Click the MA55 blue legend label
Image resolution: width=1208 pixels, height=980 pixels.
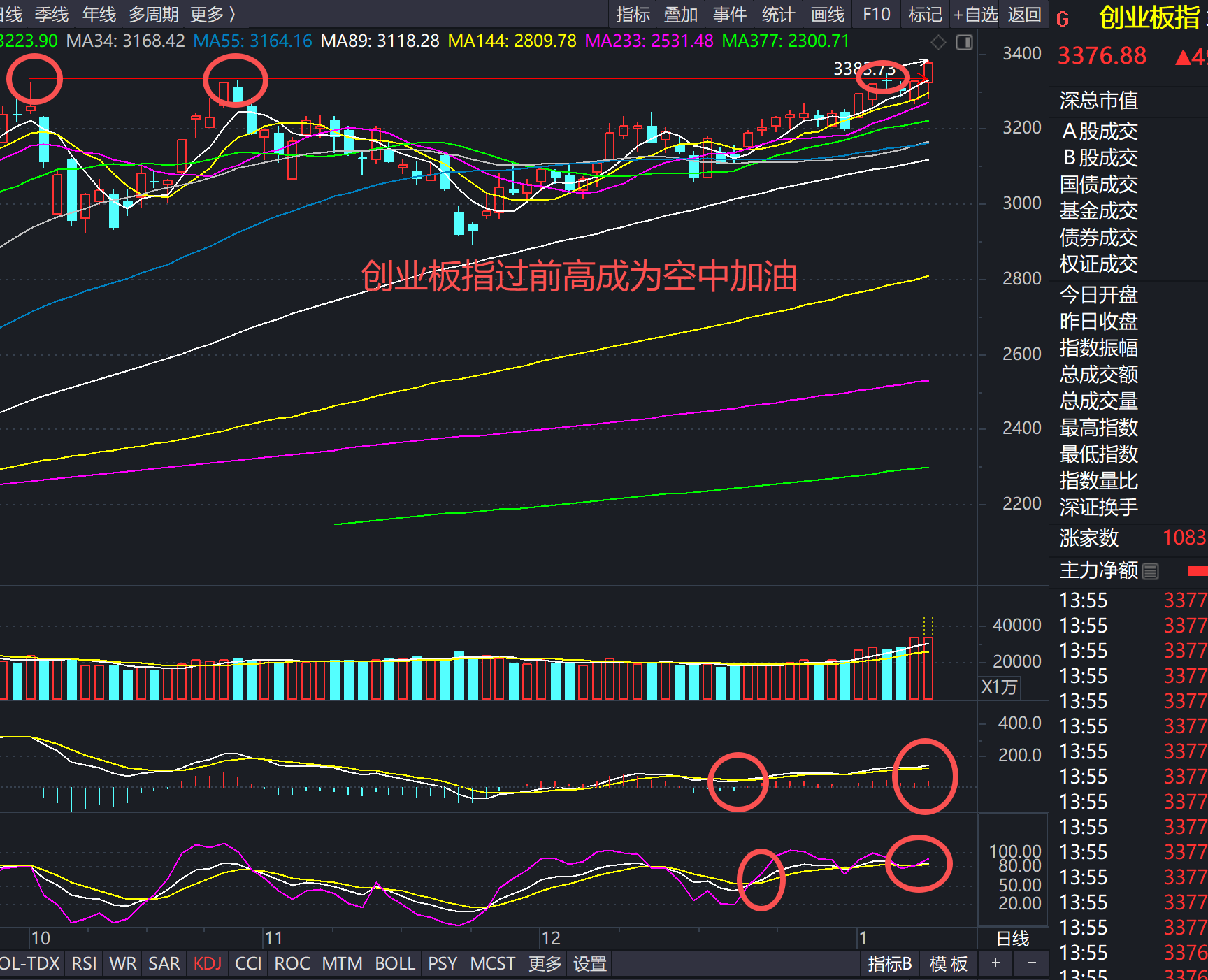252,41
